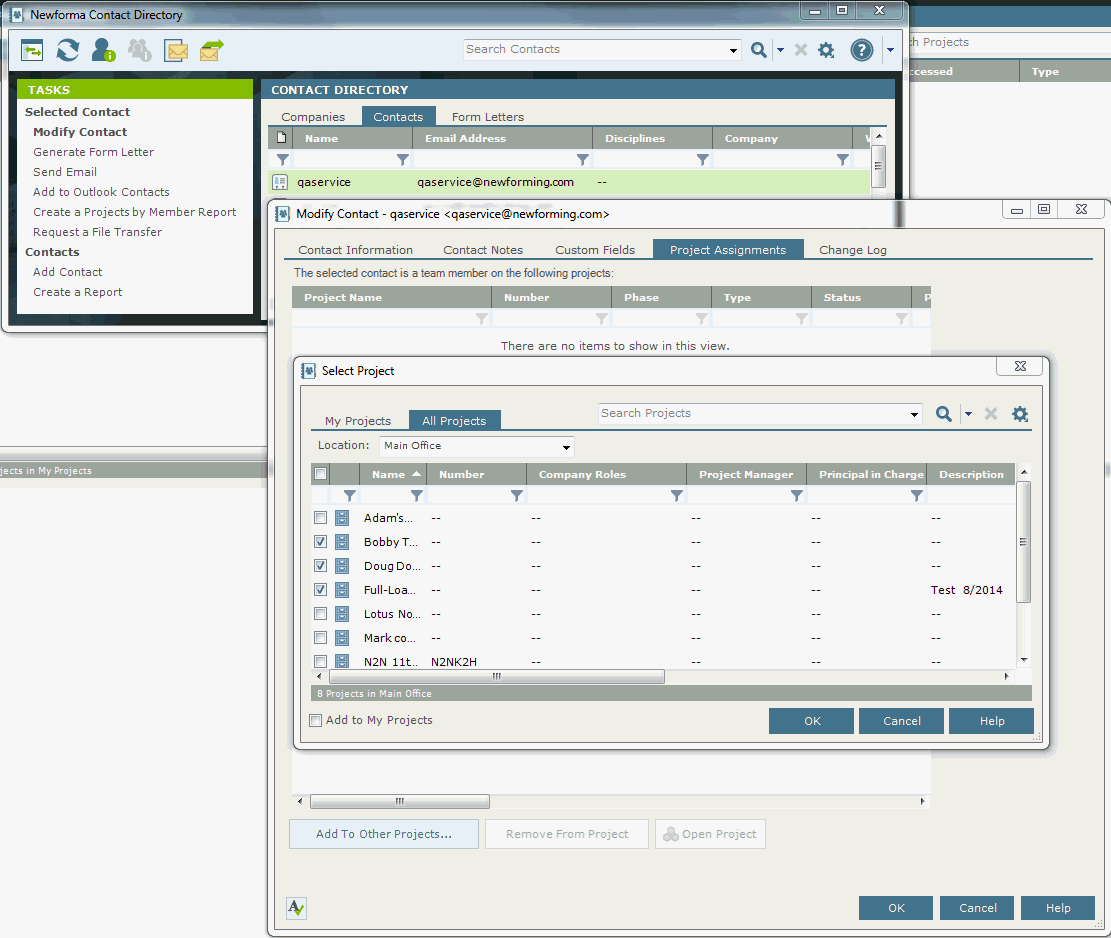Open the Companies tab in Contact Directory
This screenshot has height=938, width=1111.
click(313, 117)
